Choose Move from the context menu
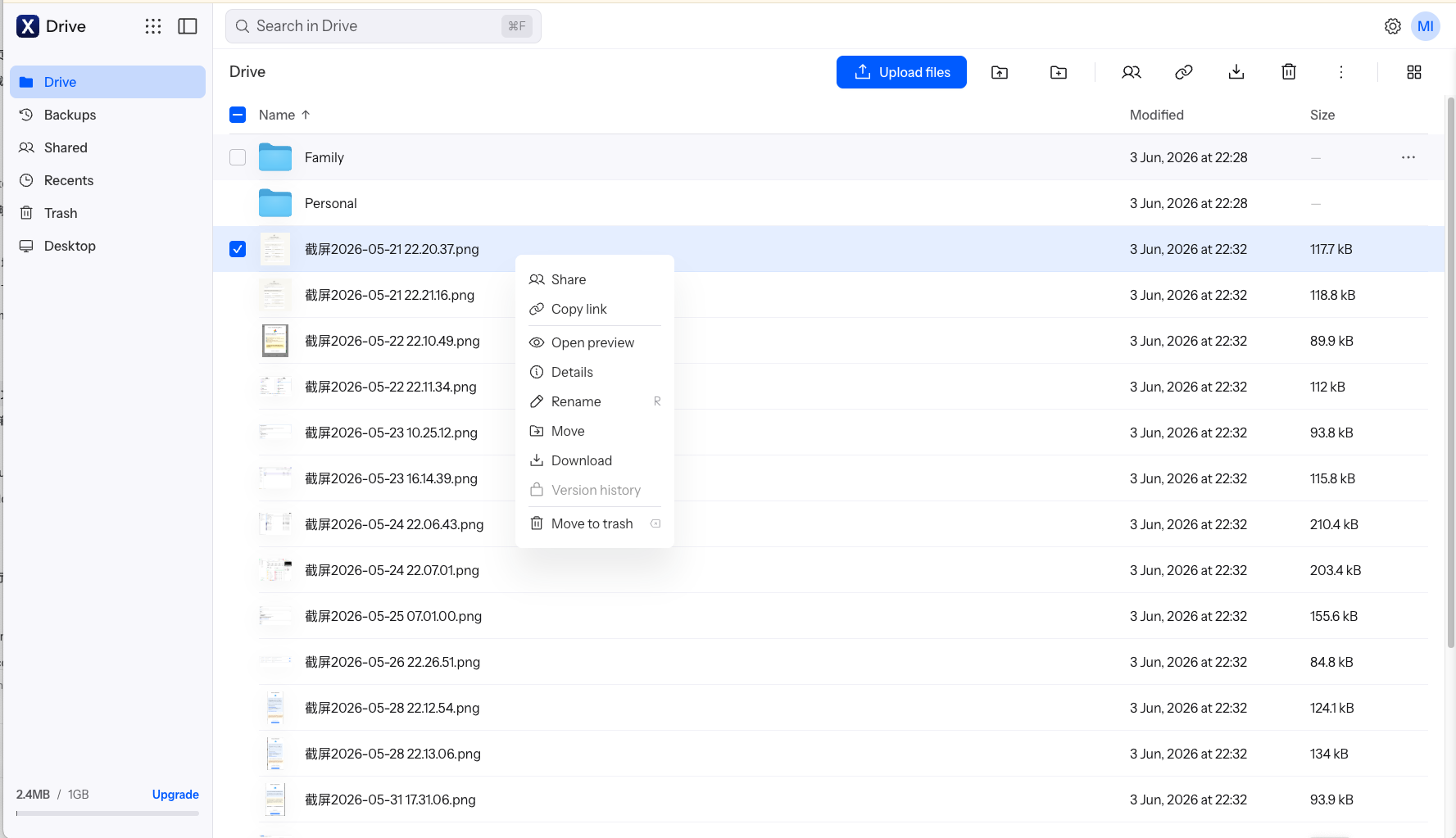This screenshot has width=1456, height=838. 595,431
